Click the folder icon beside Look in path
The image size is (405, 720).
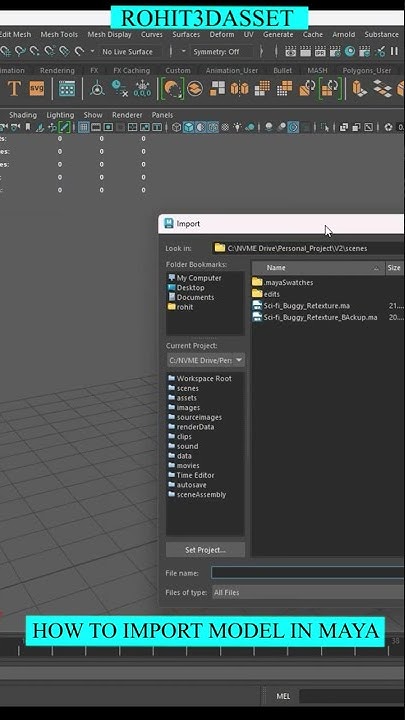tap(220, 248)
